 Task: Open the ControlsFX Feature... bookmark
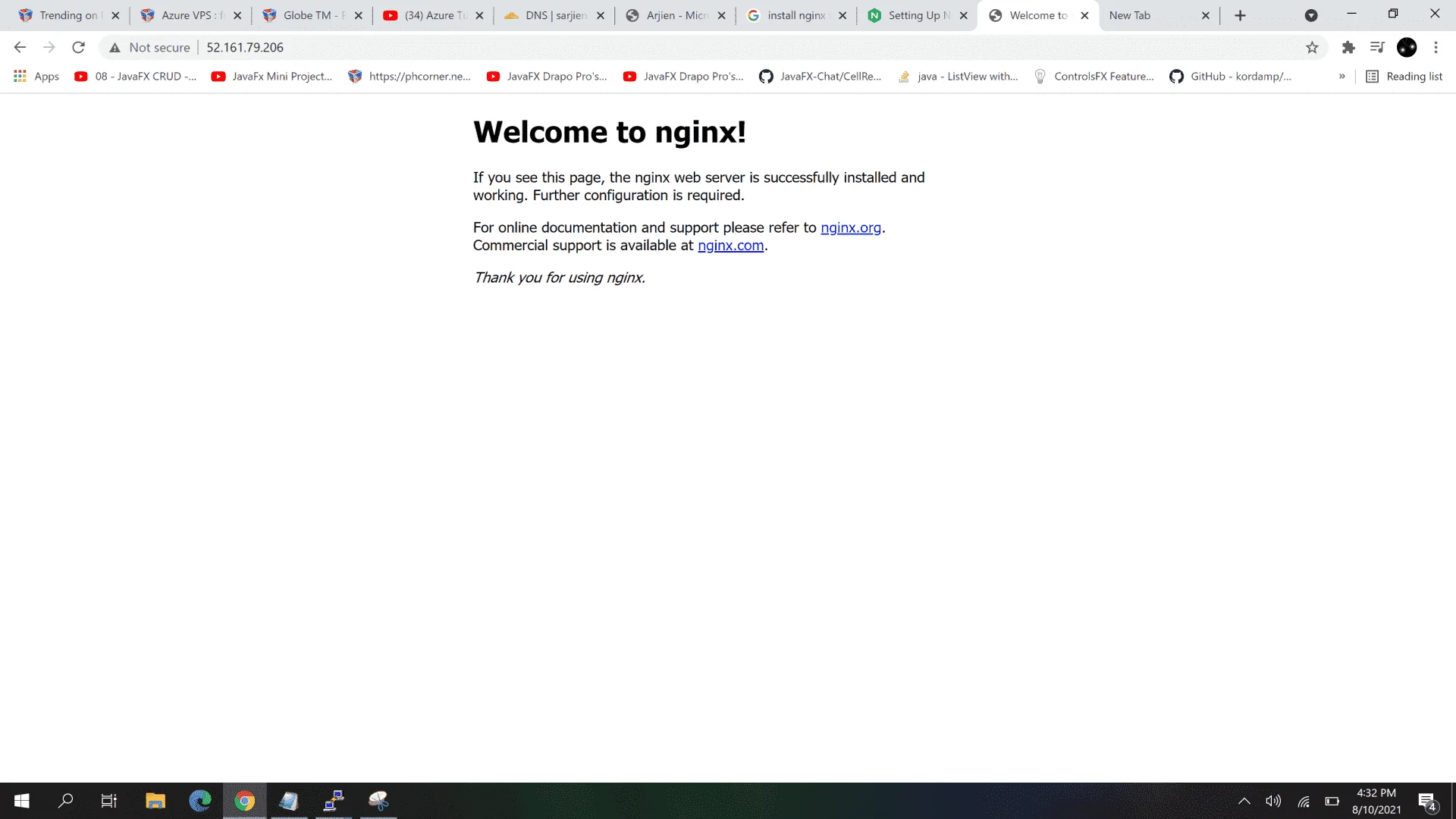pyautogui.click(x=1094, y=77)
